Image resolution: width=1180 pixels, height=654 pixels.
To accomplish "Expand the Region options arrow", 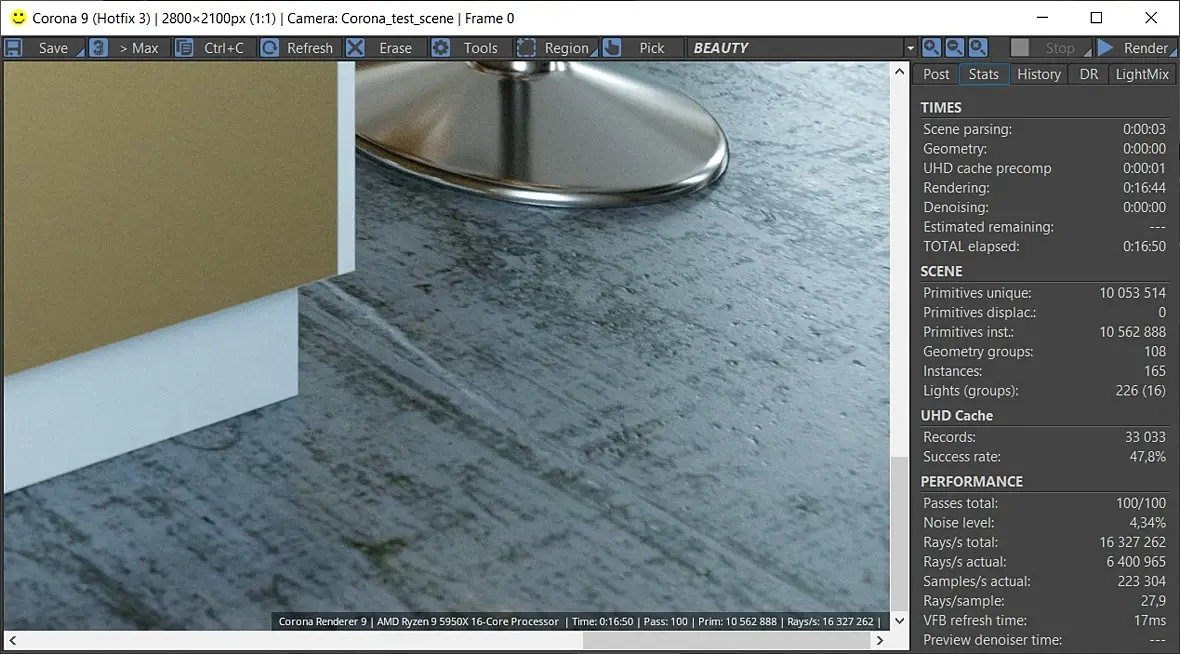I will pos(594,53).
